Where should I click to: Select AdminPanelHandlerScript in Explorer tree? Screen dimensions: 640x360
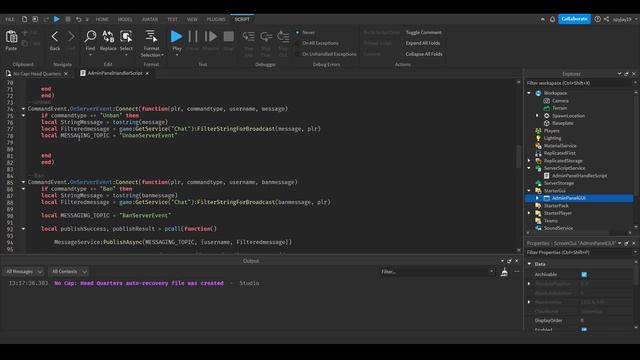pos(579,176)
